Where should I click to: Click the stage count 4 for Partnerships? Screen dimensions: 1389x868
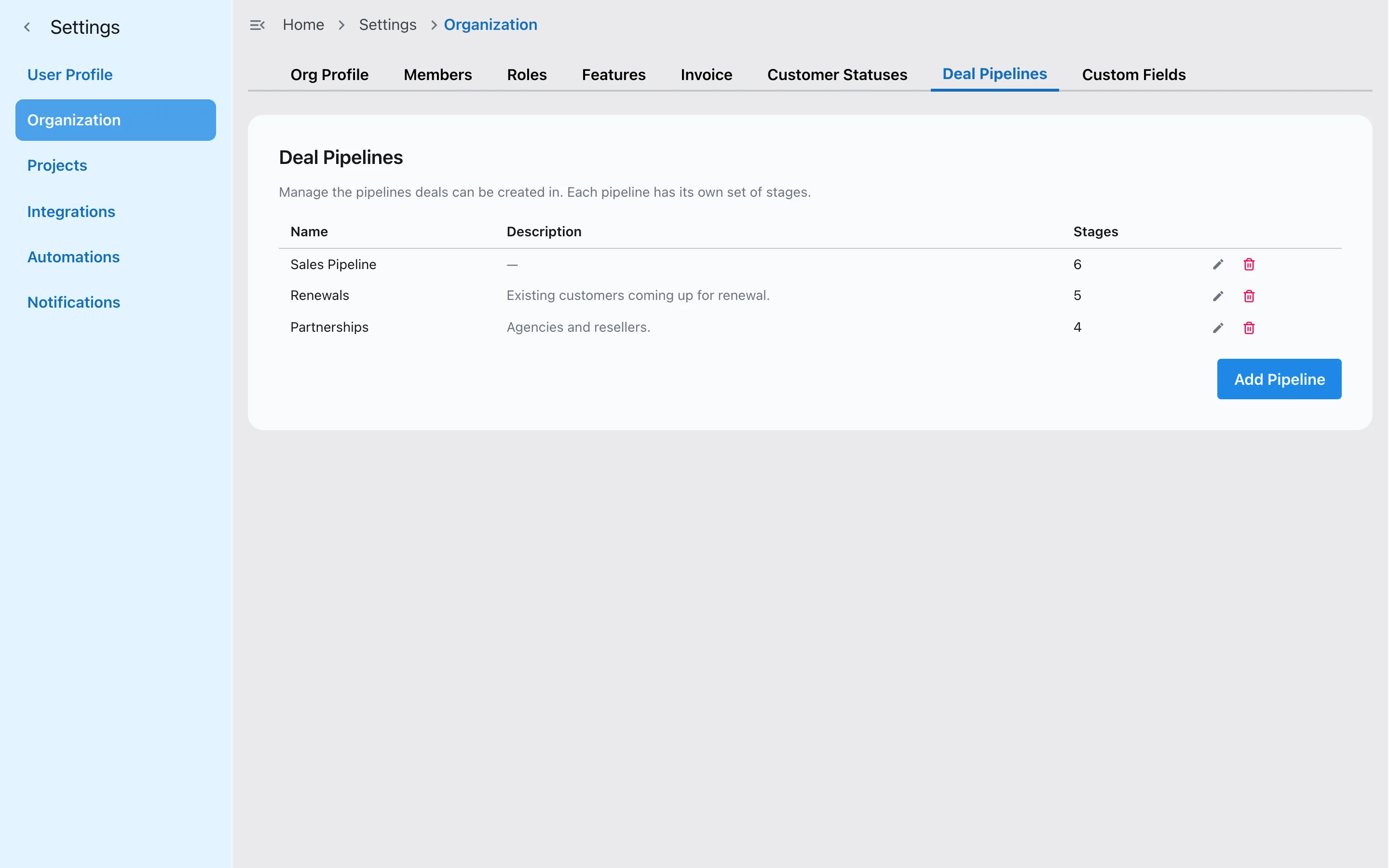(1077, 327)
